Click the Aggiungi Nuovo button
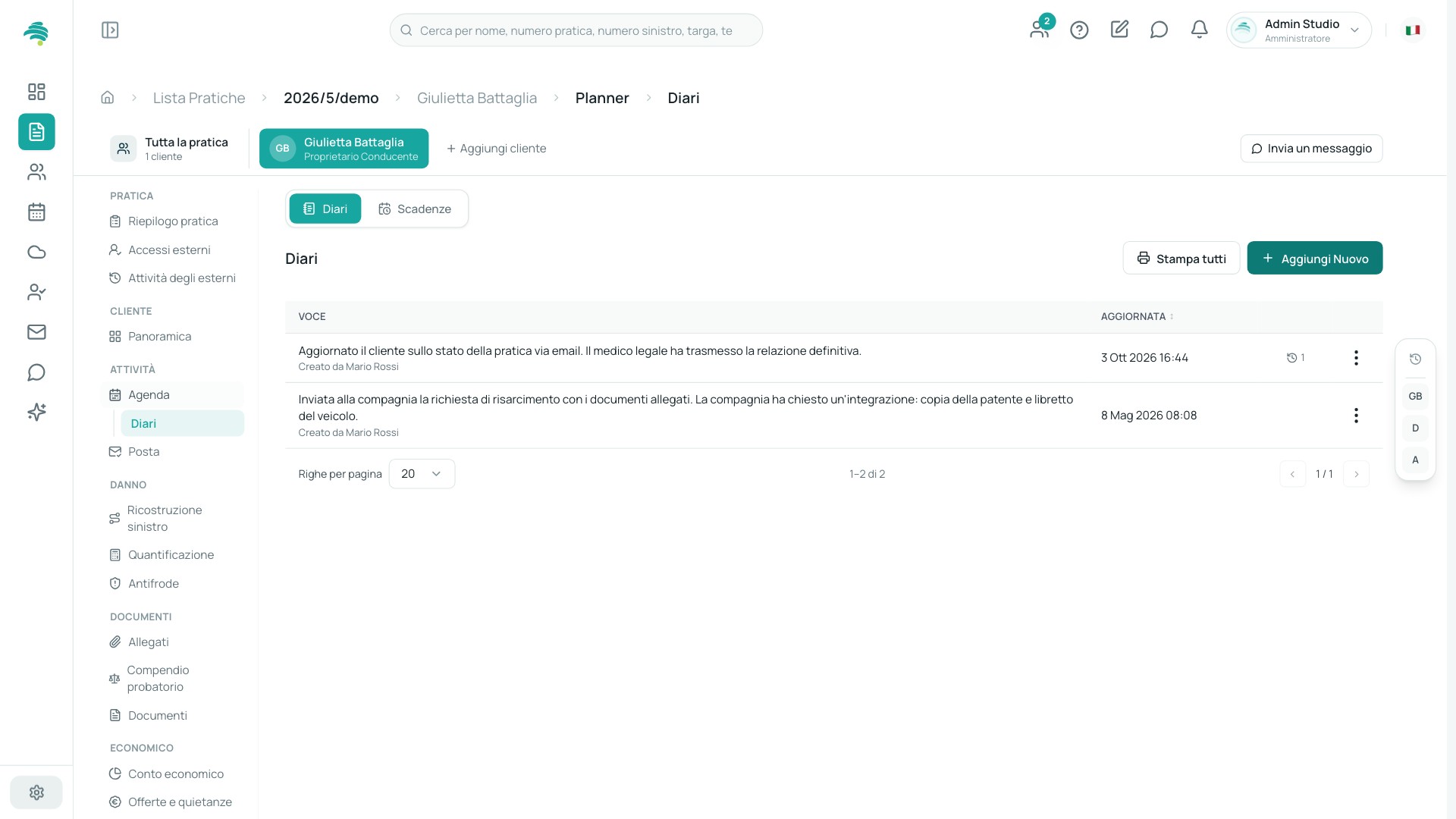This screenshot has width=1456, height=819. [x=1314, y=259]
